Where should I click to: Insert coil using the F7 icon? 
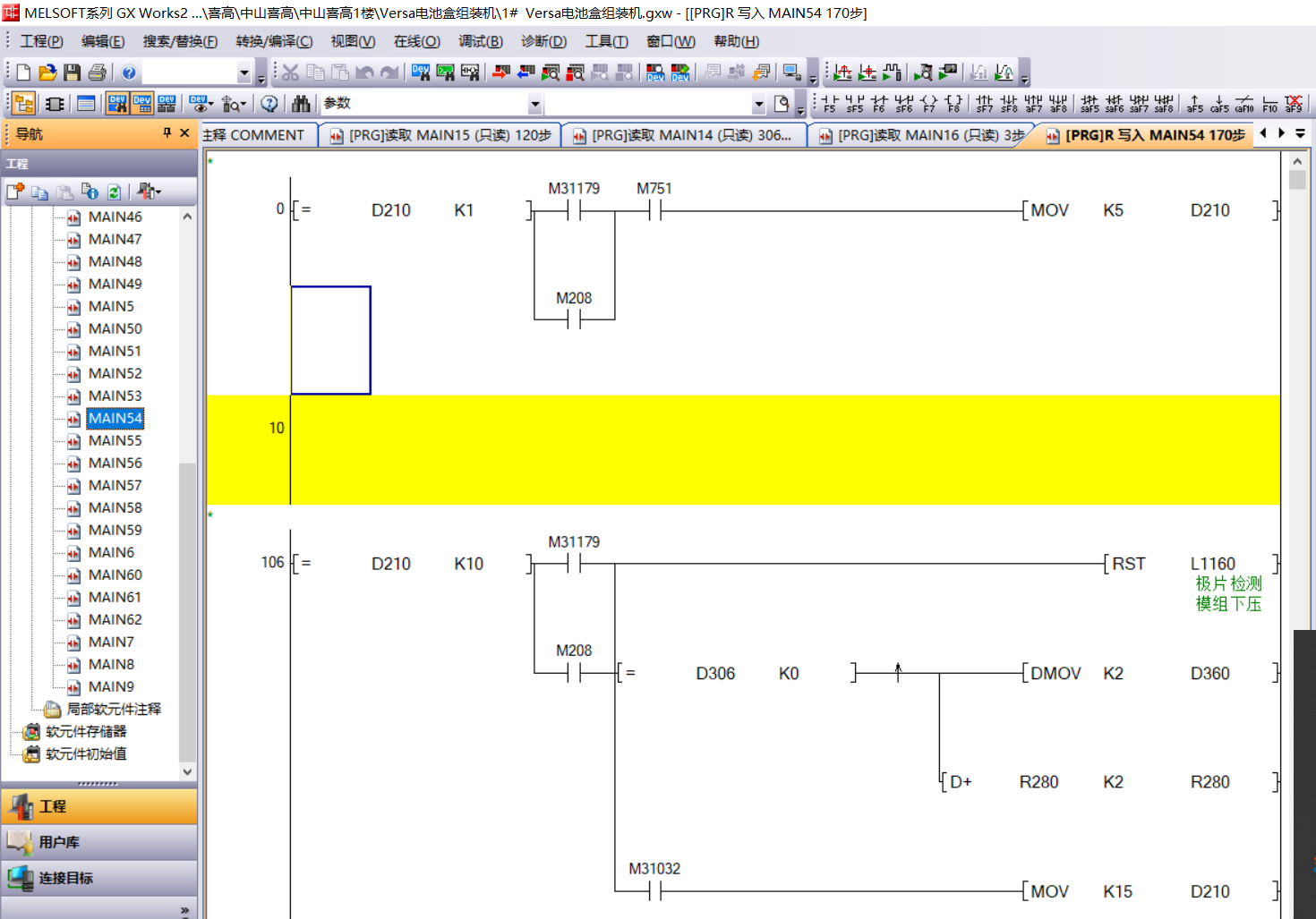point(928,104)
